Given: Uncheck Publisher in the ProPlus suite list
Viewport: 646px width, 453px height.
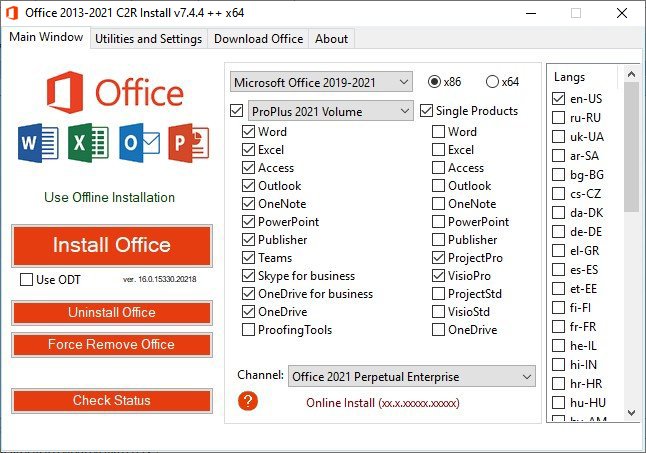Looking at the screenshot, I should (x=248, y=239).
